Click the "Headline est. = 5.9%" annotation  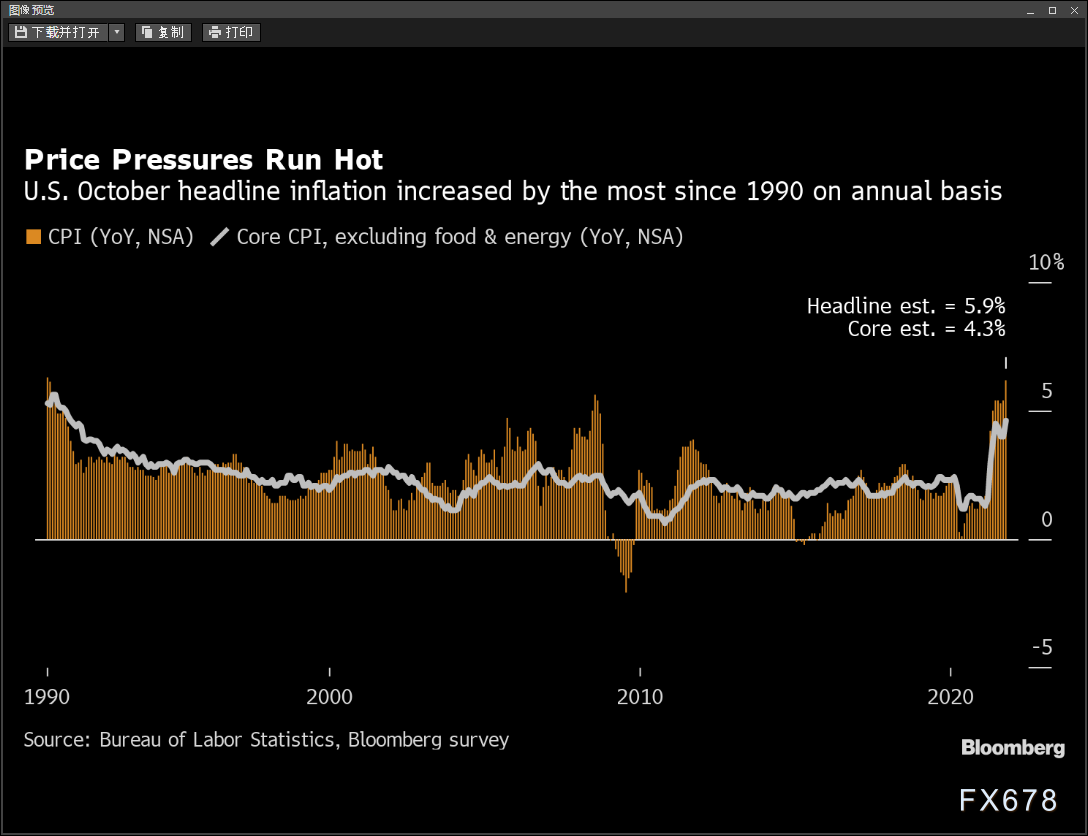click(x=906, y=306)
